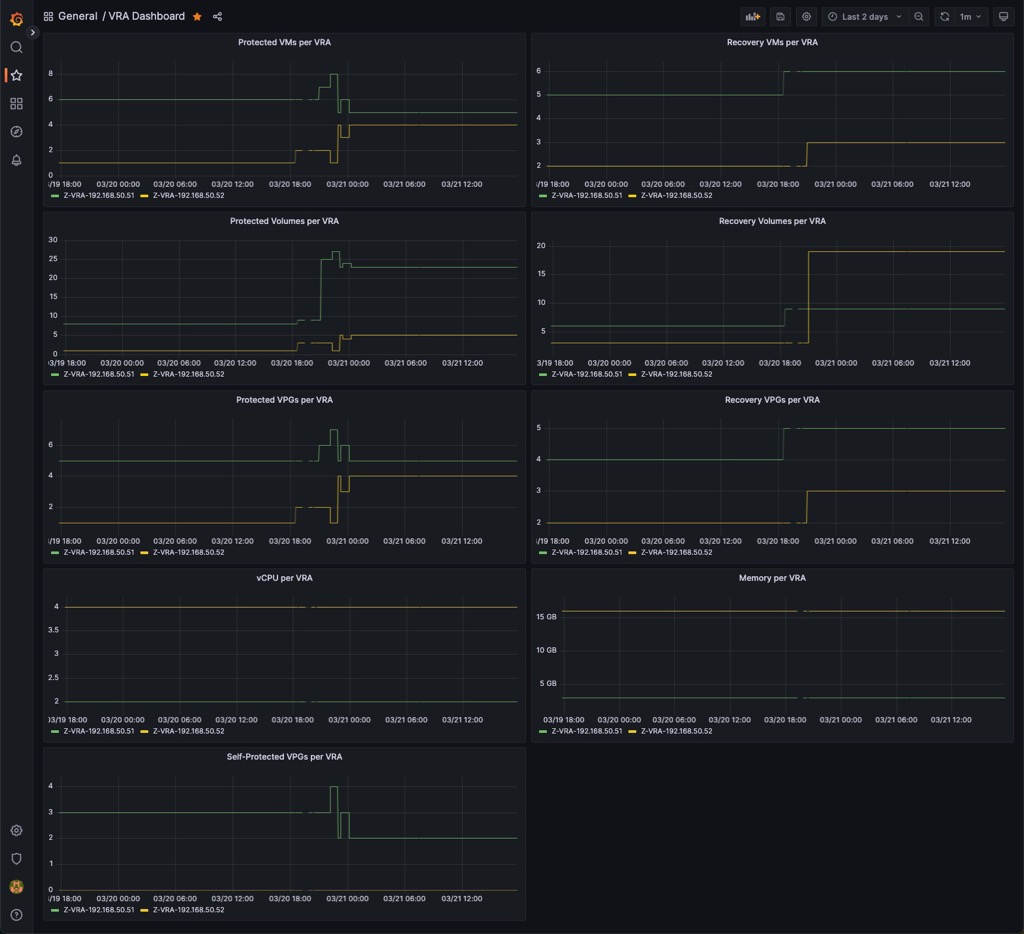Click the Memory per VRA graph area
The image size is (1024, 934).
click(x=784, y=655)
